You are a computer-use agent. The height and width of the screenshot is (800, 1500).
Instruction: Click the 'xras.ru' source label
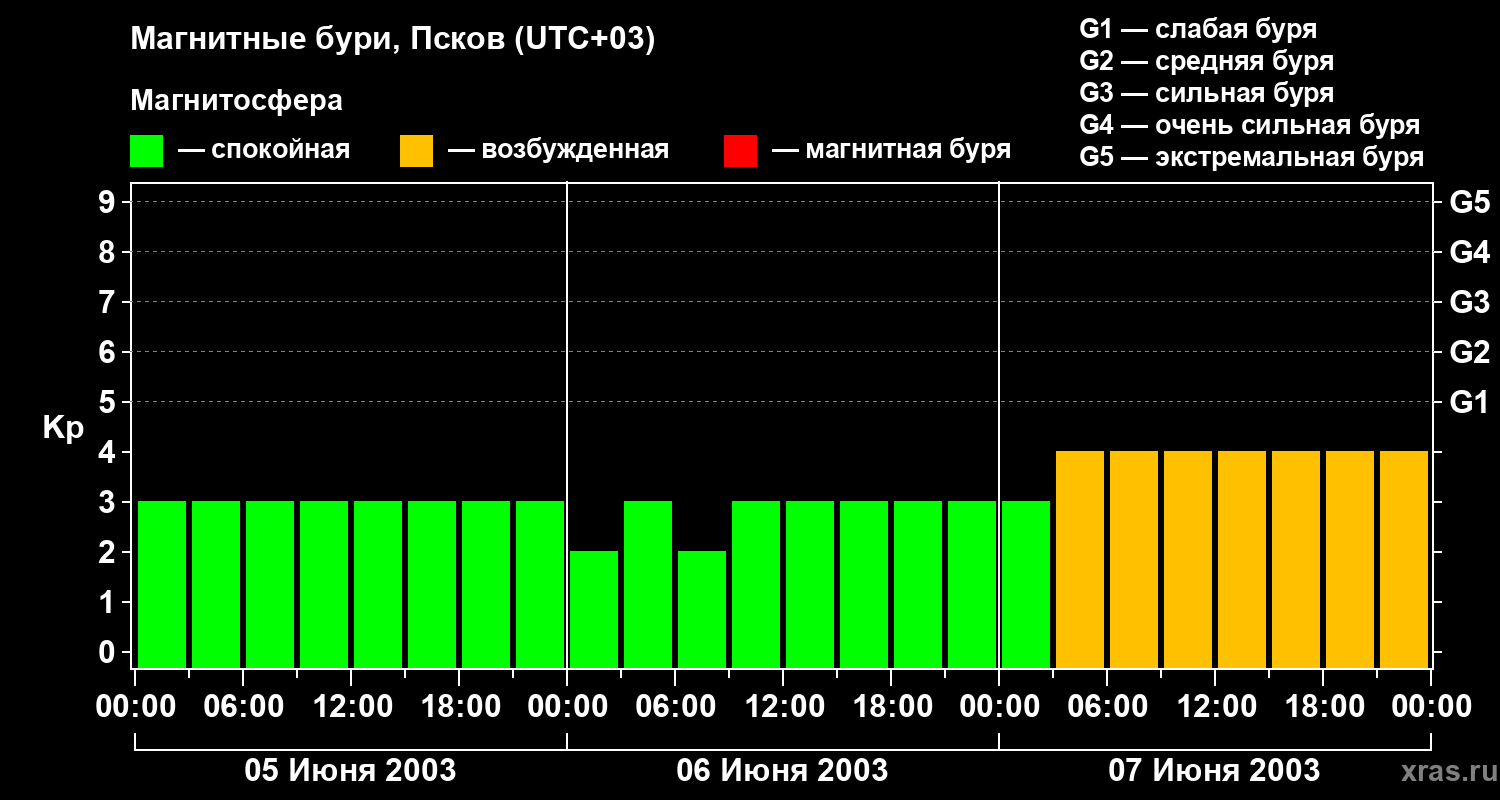(x=1447, y=772)
